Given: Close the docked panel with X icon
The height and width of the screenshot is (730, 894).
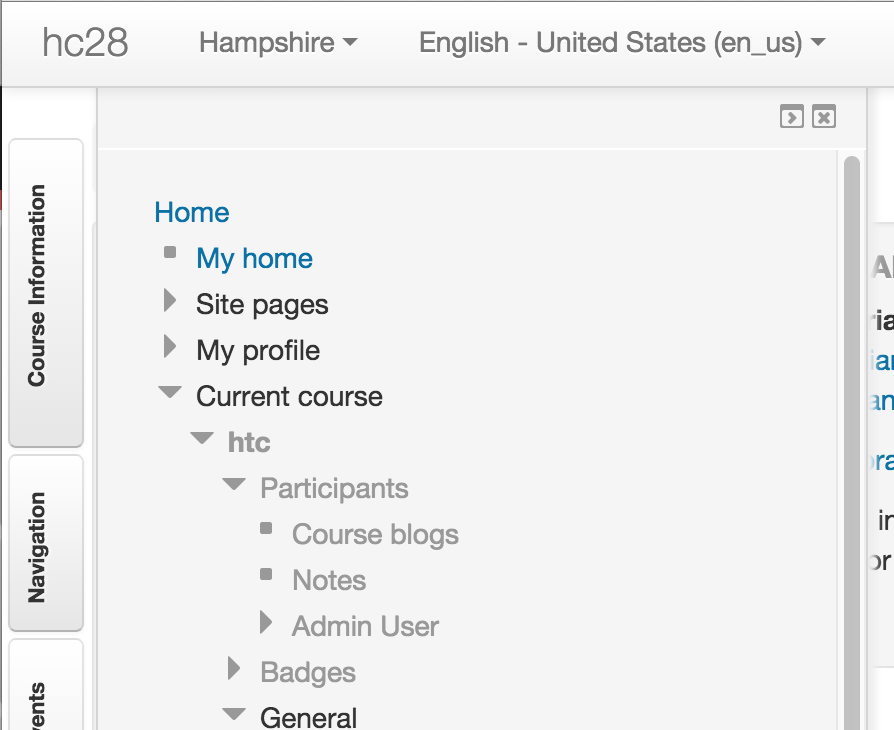Looking at the screenshot, I should (824, 117).
